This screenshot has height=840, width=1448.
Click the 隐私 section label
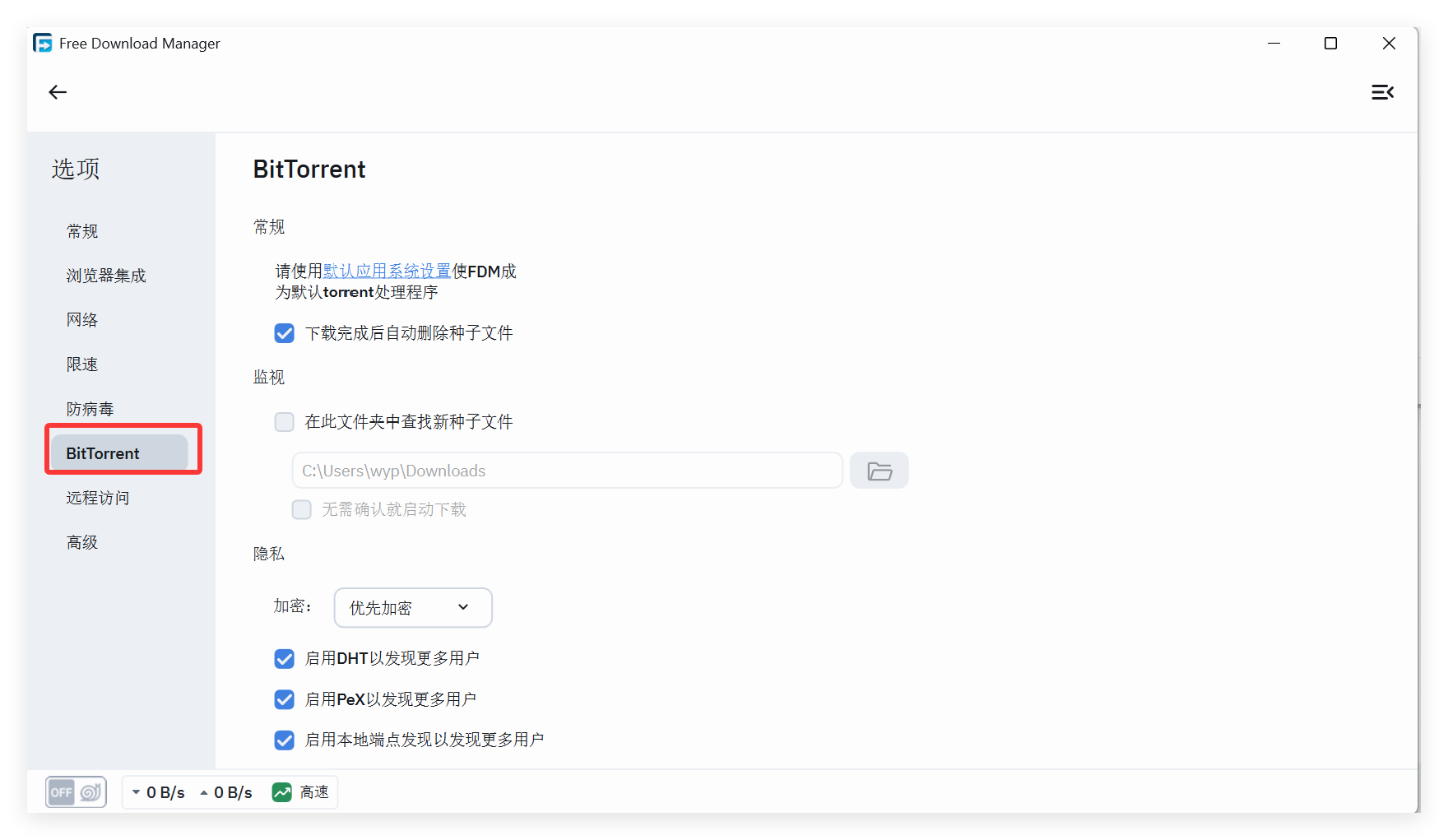point(269,555)
